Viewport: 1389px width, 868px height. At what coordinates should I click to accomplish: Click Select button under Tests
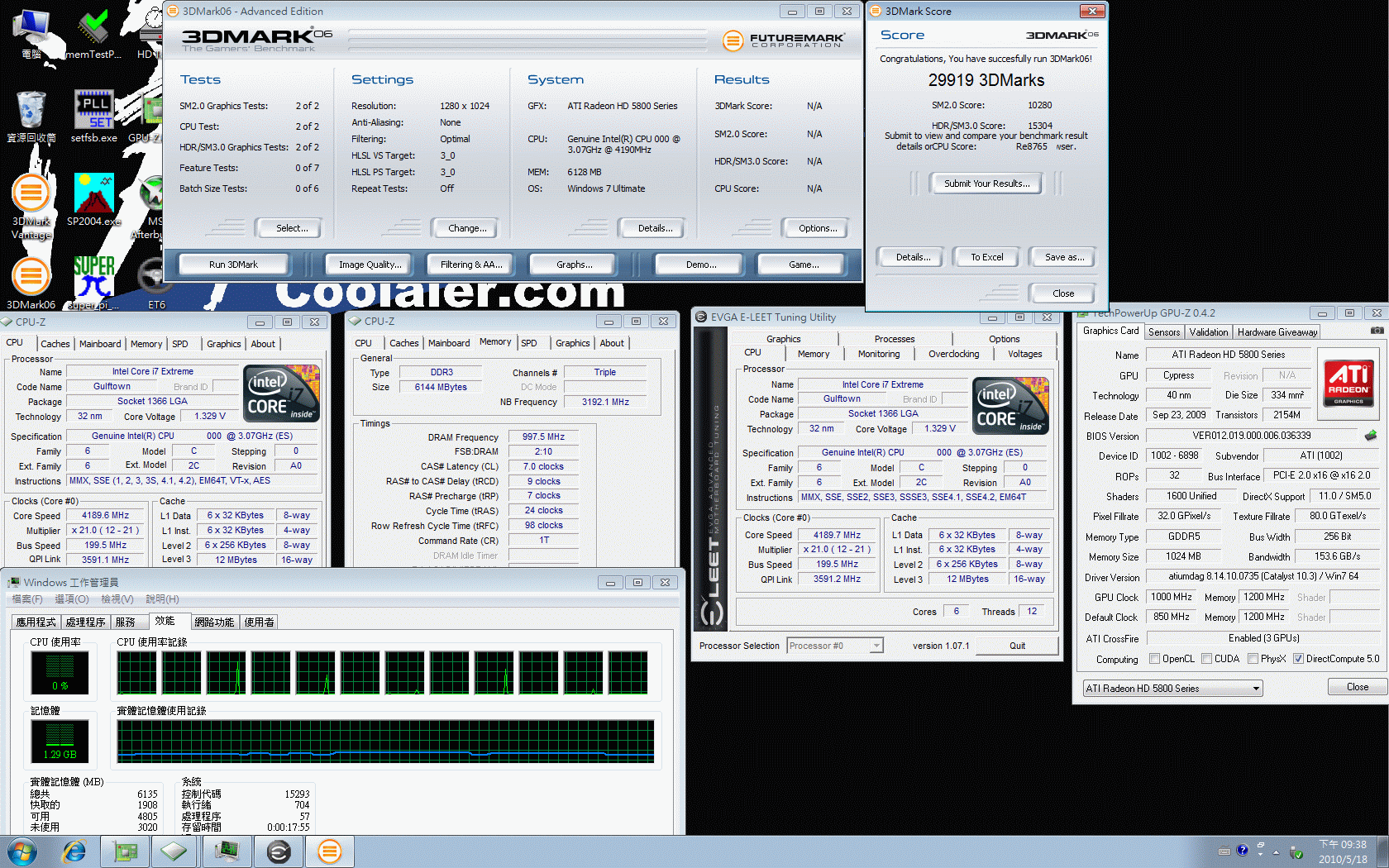[291, 228]
